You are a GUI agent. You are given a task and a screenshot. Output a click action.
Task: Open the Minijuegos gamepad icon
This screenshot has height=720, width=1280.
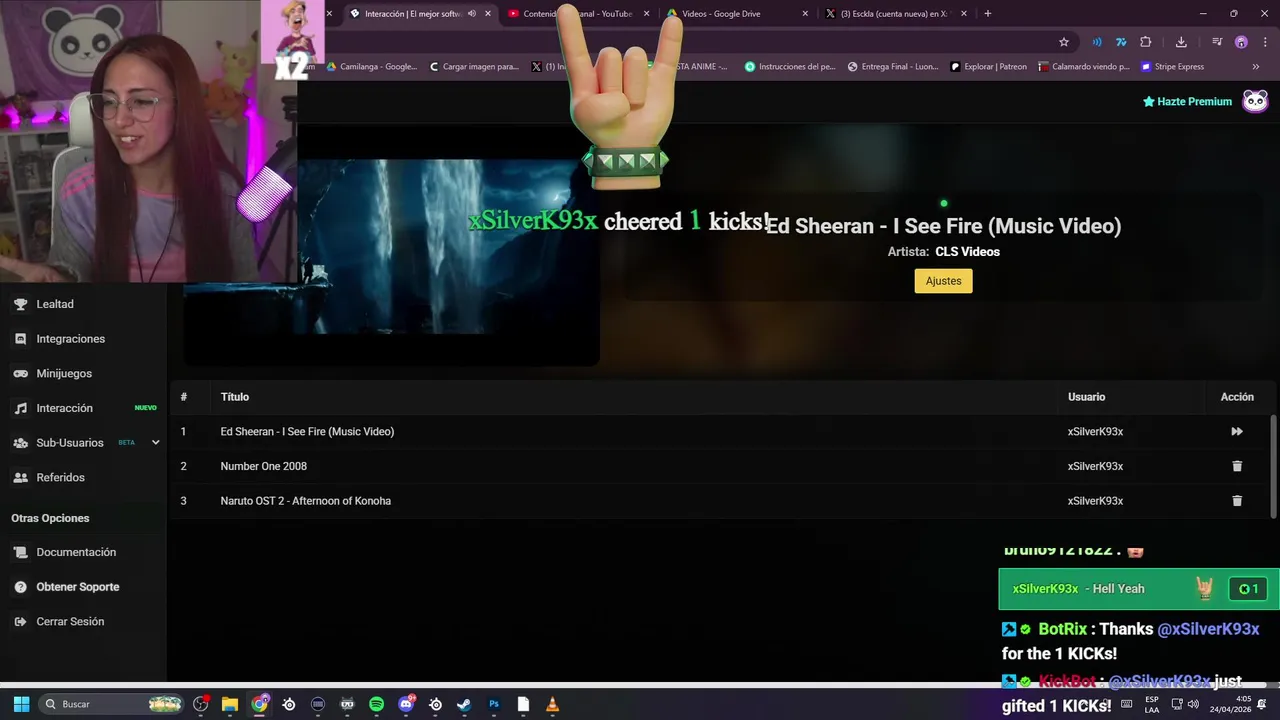(x=20, y=373)
